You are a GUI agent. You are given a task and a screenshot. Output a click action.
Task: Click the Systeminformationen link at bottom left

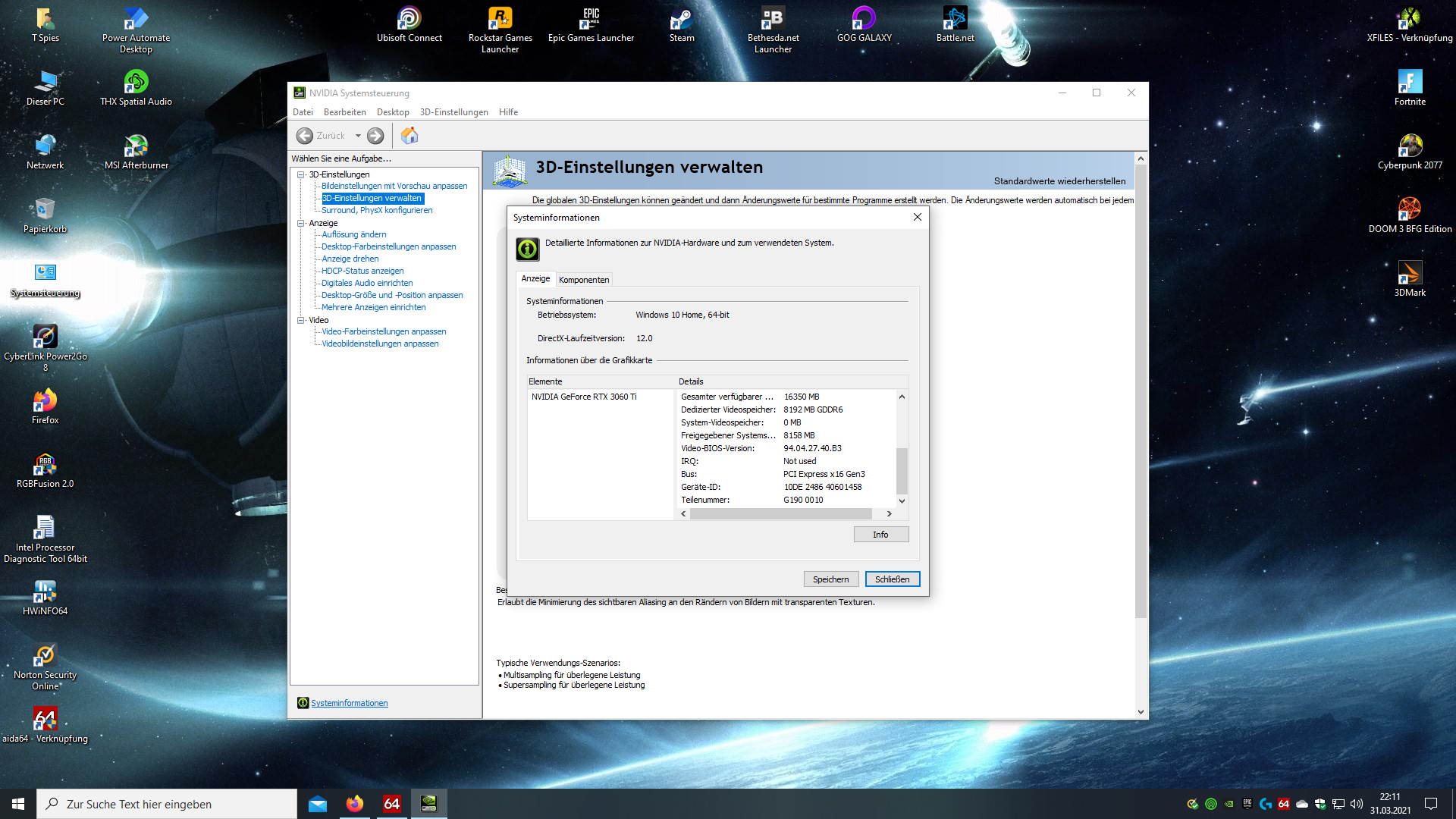click(349, 703)
